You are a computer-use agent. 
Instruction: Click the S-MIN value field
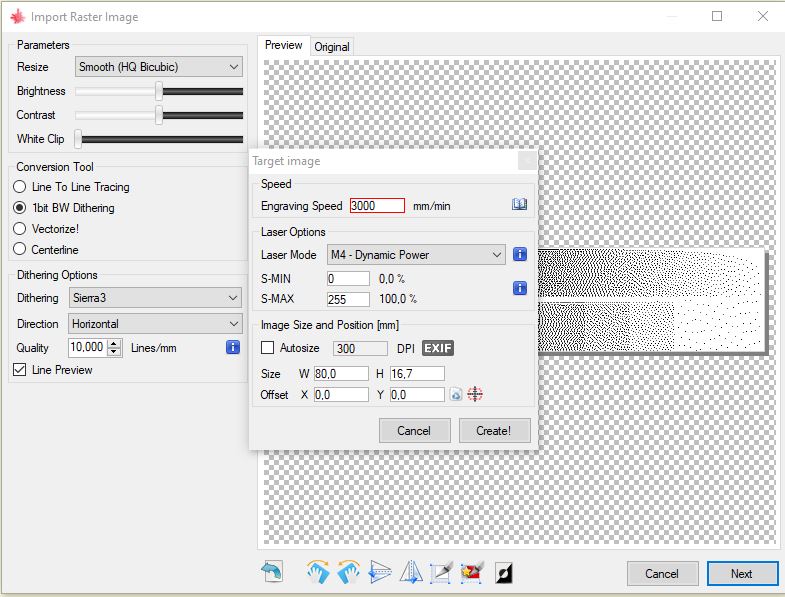pyautogui.click(x=348, y=278)
